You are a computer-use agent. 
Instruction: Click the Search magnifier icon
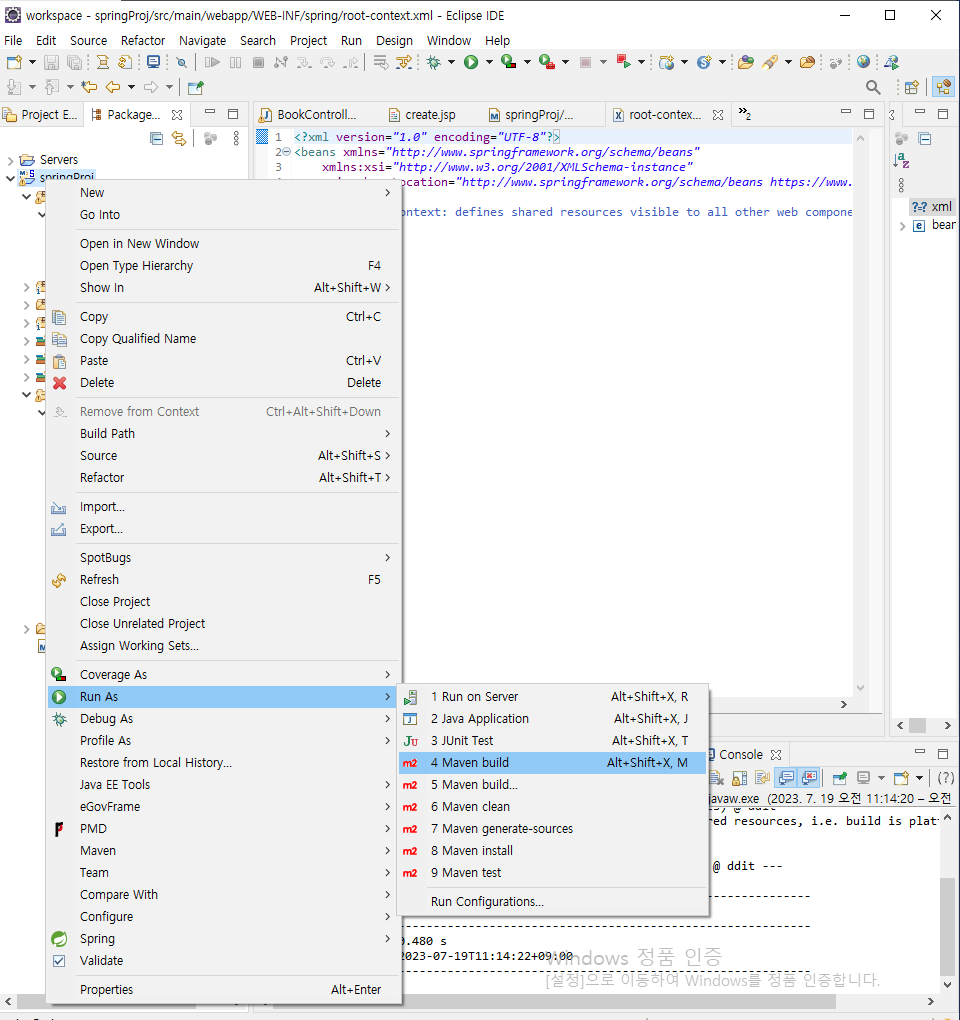pyautogui.click(x=873, y=87)
